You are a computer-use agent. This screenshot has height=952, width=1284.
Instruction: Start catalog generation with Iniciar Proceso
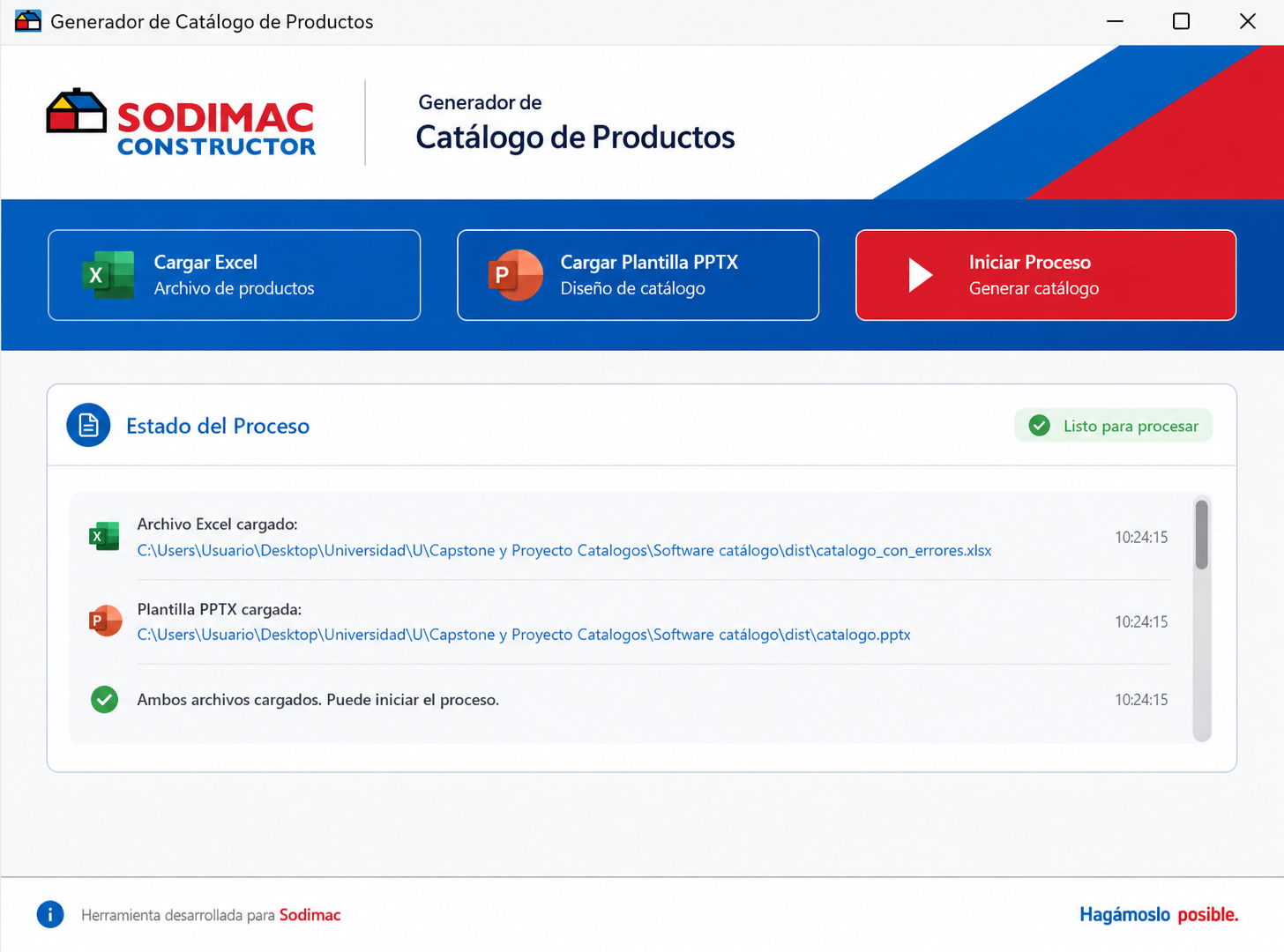[1046, 275]
